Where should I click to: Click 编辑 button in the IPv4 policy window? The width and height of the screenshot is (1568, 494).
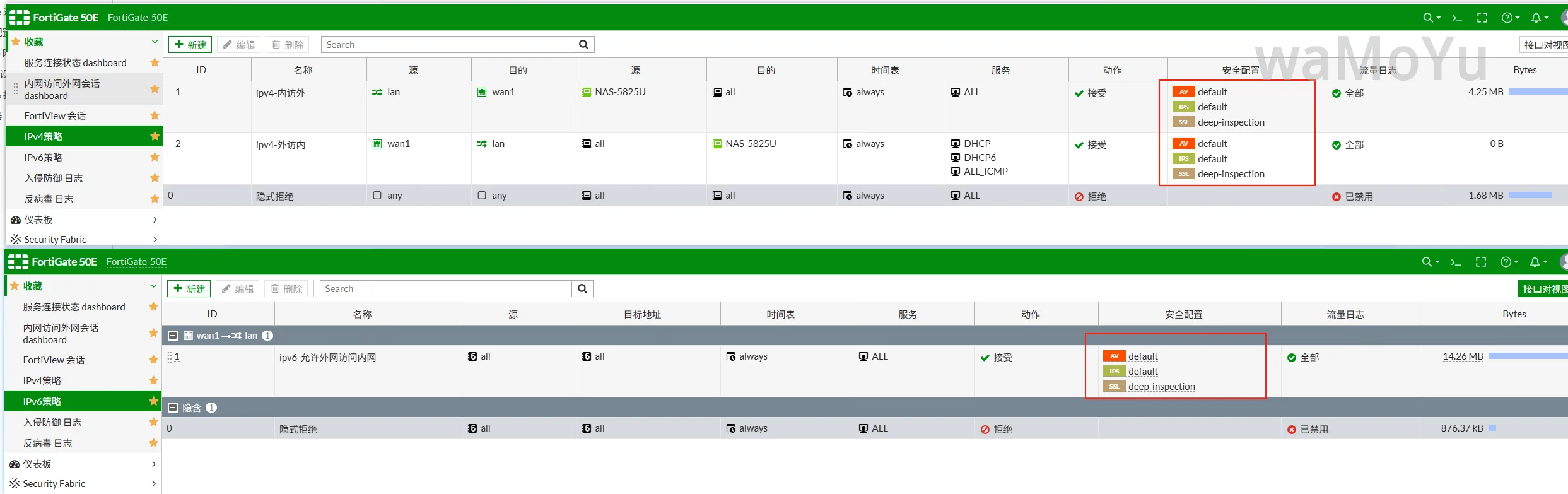(239, 45)
